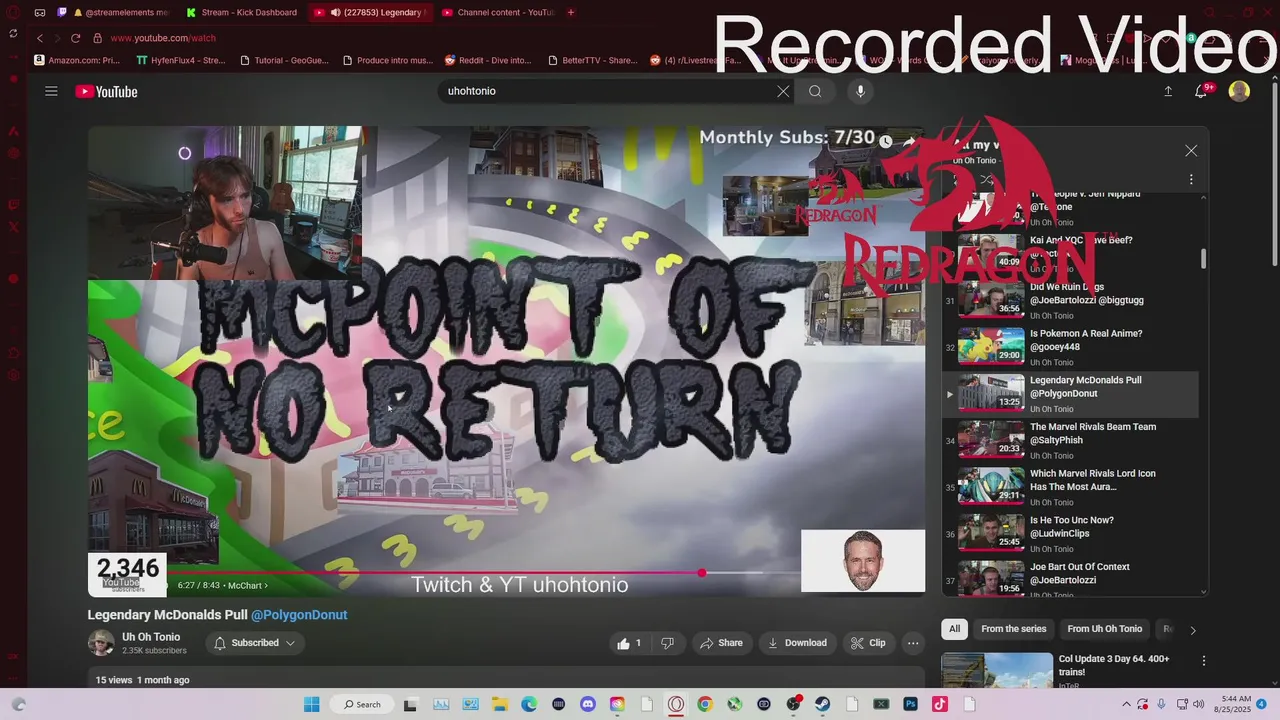Open the YouTube upload icon
Image resolution: width=1280 pixels, height=720 pixels.
point(1168,91)
